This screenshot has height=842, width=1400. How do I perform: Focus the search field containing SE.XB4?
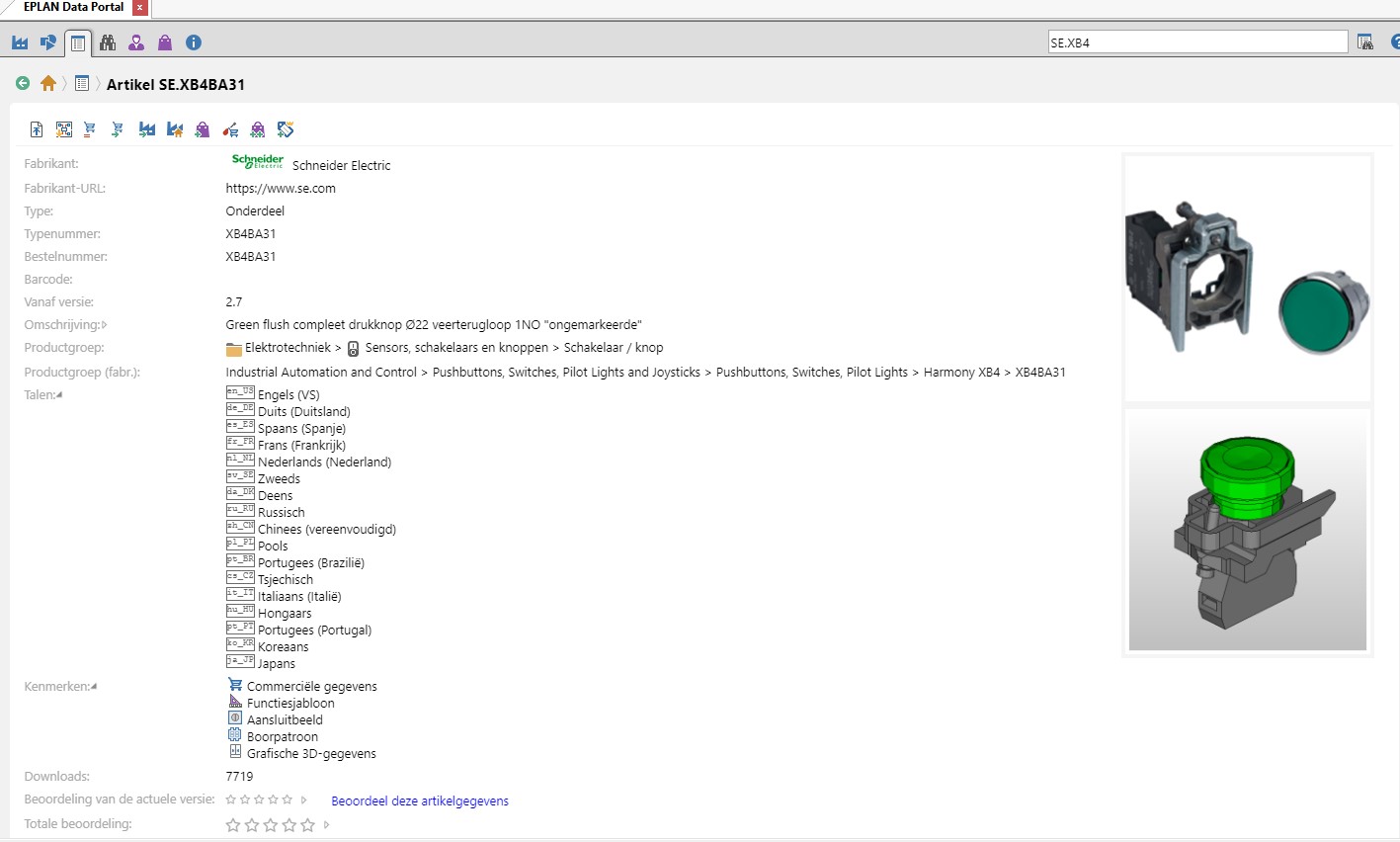(1197, 42)
